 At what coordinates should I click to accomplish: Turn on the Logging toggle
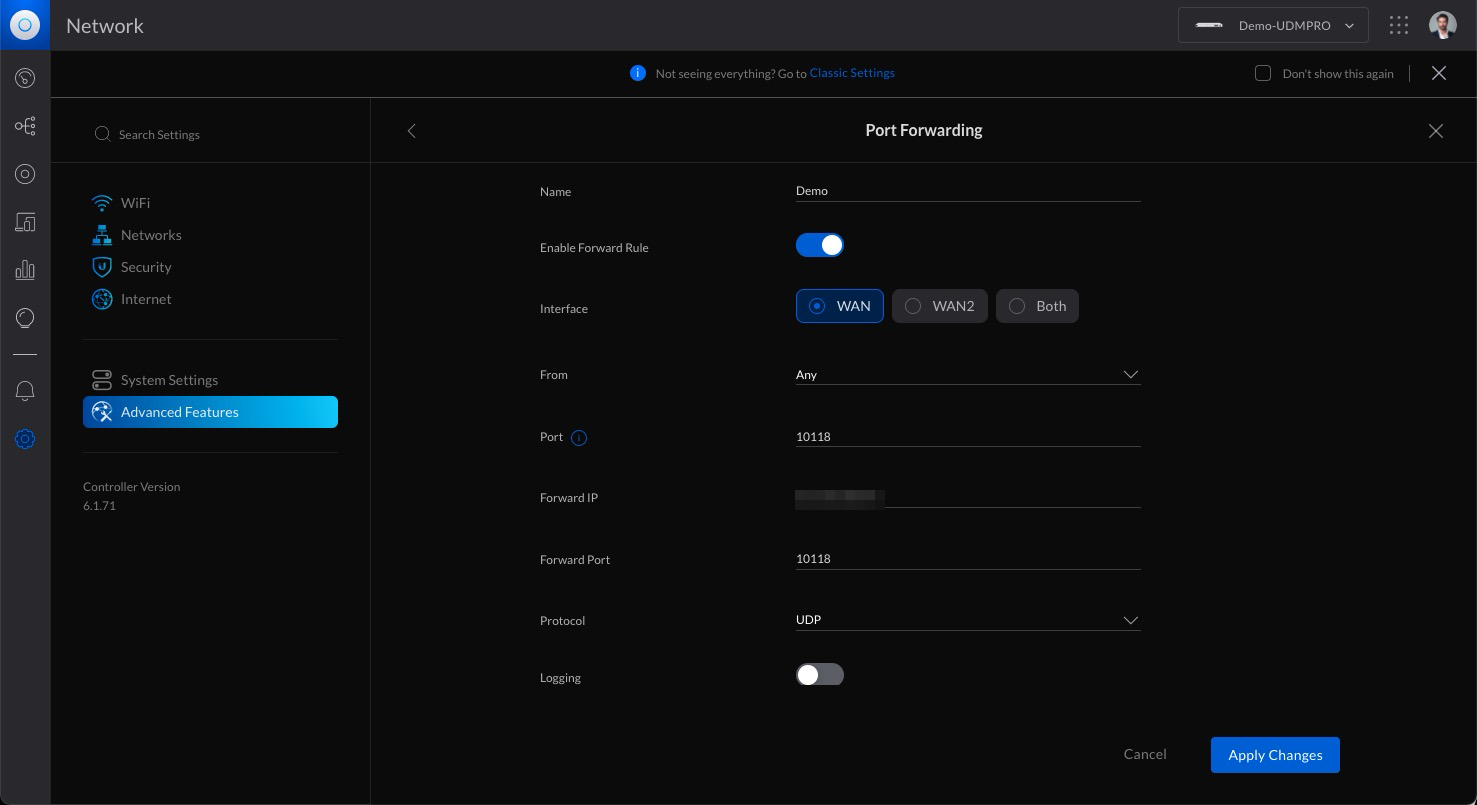pyautogui.click(x=820, y=675)
